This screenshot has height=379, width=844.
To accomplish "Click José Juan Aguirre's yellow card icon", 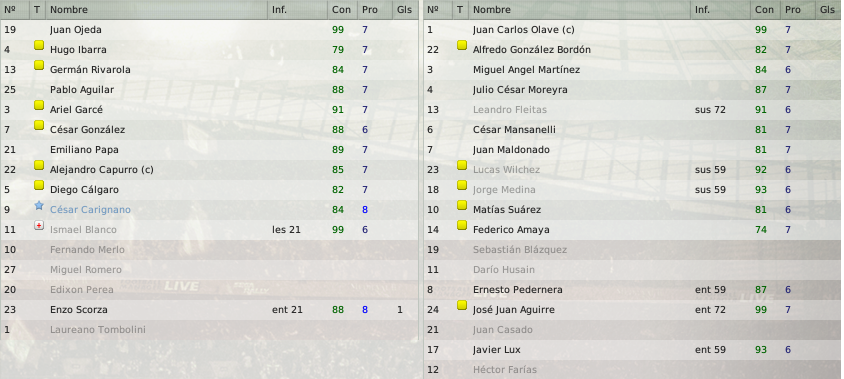I will [462, 306].
